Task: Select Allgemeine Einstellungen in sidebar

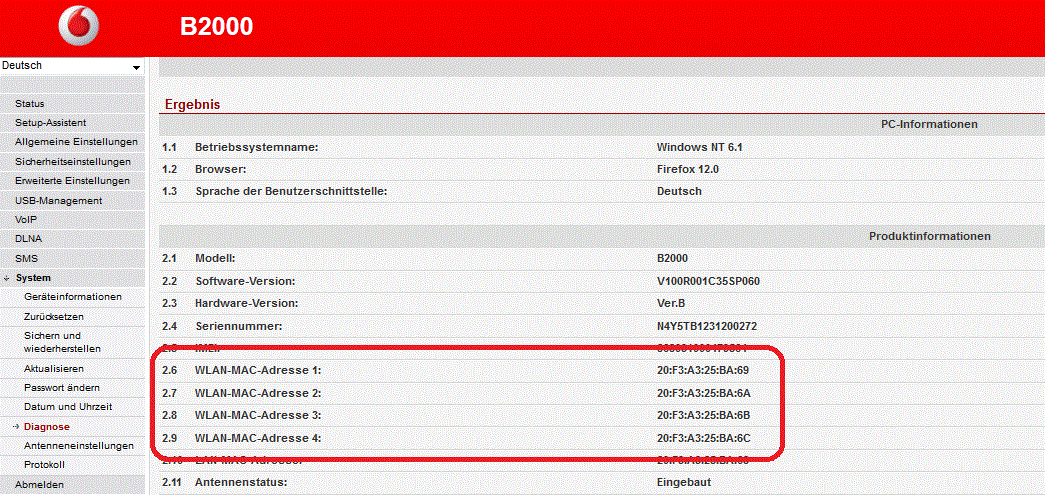Action: pos(76,142)
